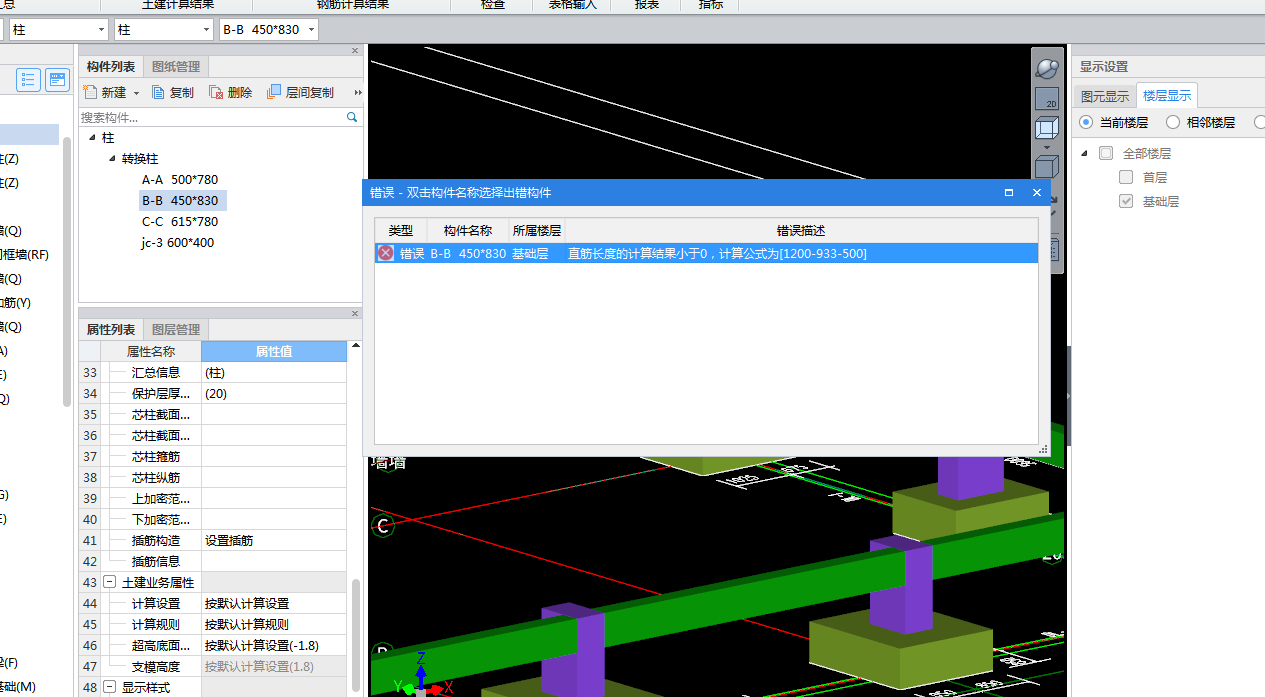Open the 表格输入 ribbon tab
The height and width of the screenshot is (697, 1265).
click(x=572, y=5)
